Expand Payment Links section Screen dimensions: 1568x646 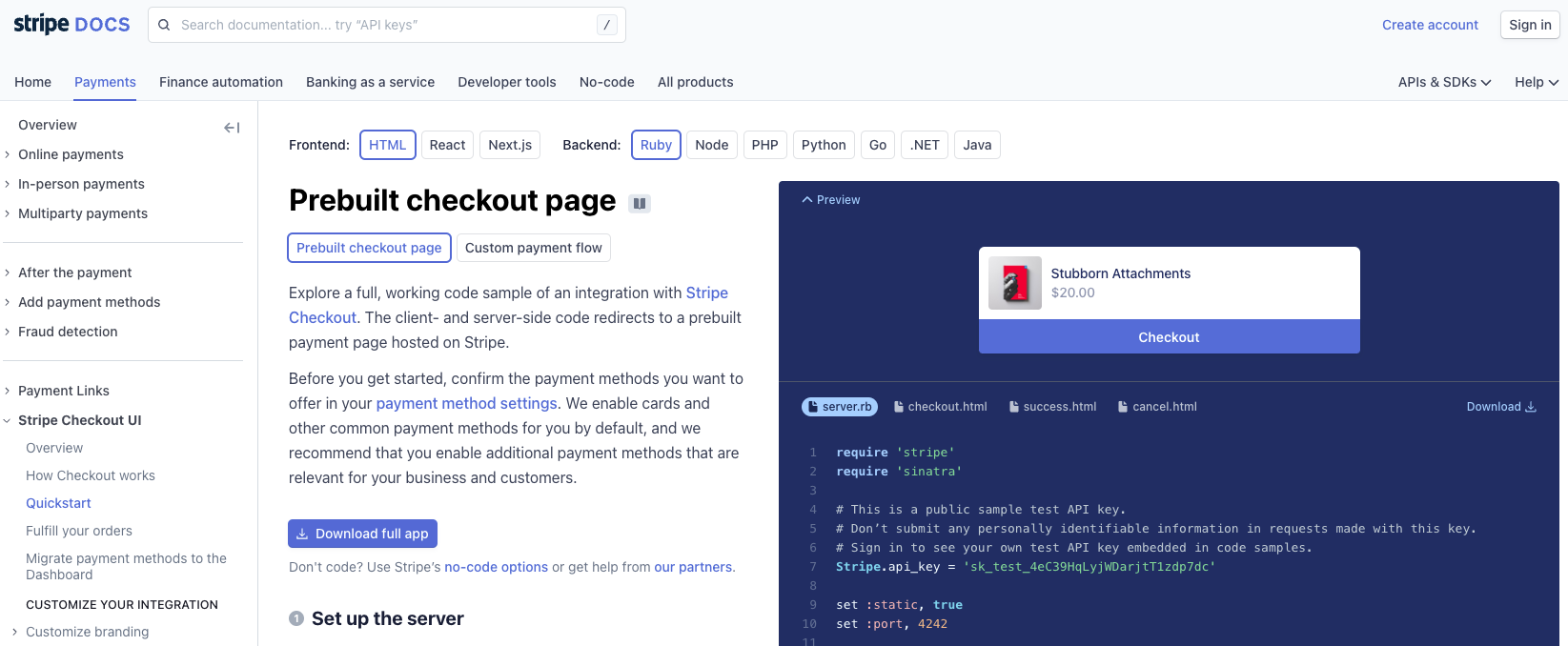8,391
